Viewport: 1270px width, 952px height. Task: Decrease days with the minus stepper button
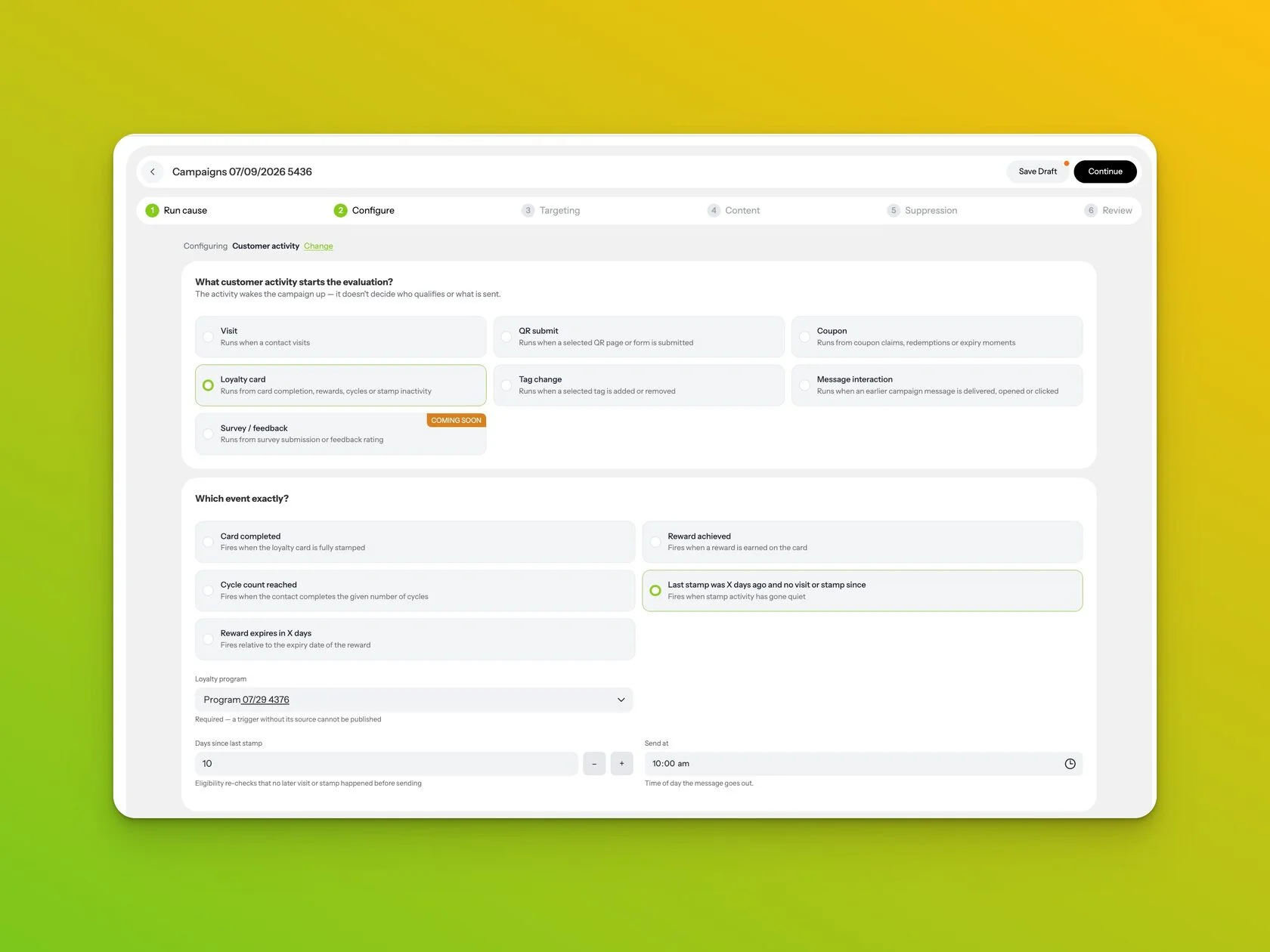(x=594, y=764)
